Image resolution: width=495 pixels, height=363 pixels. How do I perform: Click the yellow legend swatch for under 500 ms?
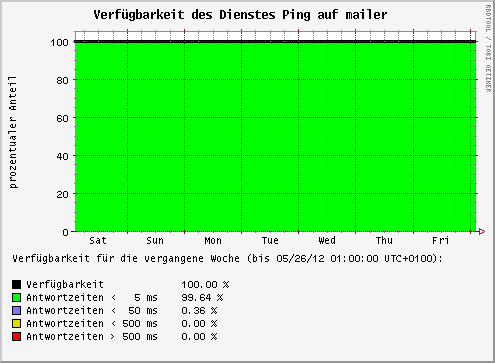point(16,323)
